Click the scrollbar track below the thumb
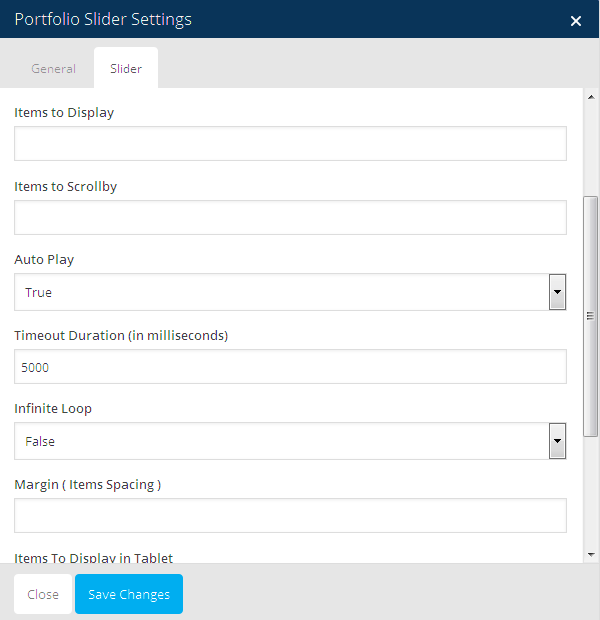This screenshot has height=620, width=600. [591, 490]
